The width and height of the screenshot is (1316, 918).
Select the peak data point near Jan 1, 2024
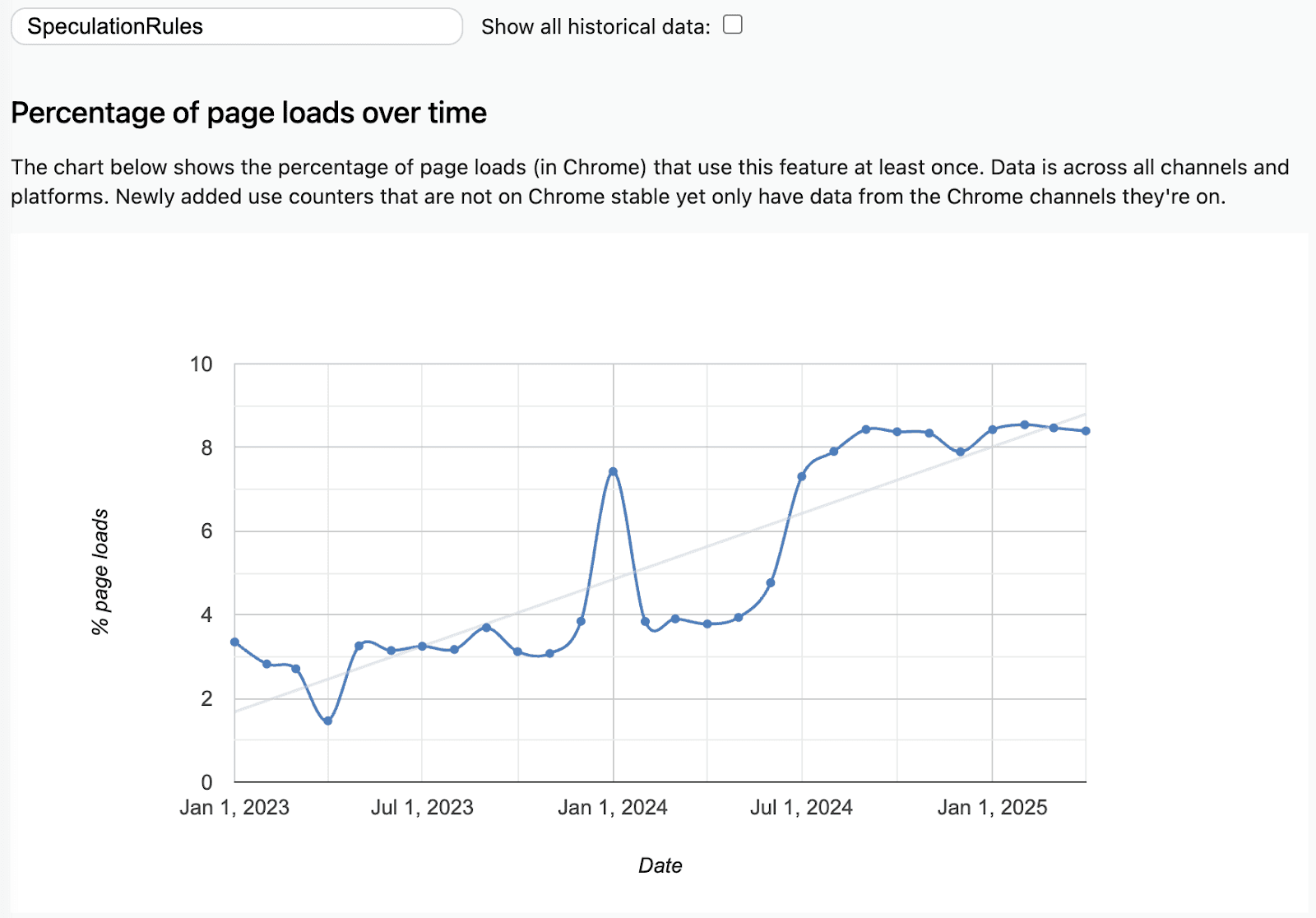click(612, 471)
